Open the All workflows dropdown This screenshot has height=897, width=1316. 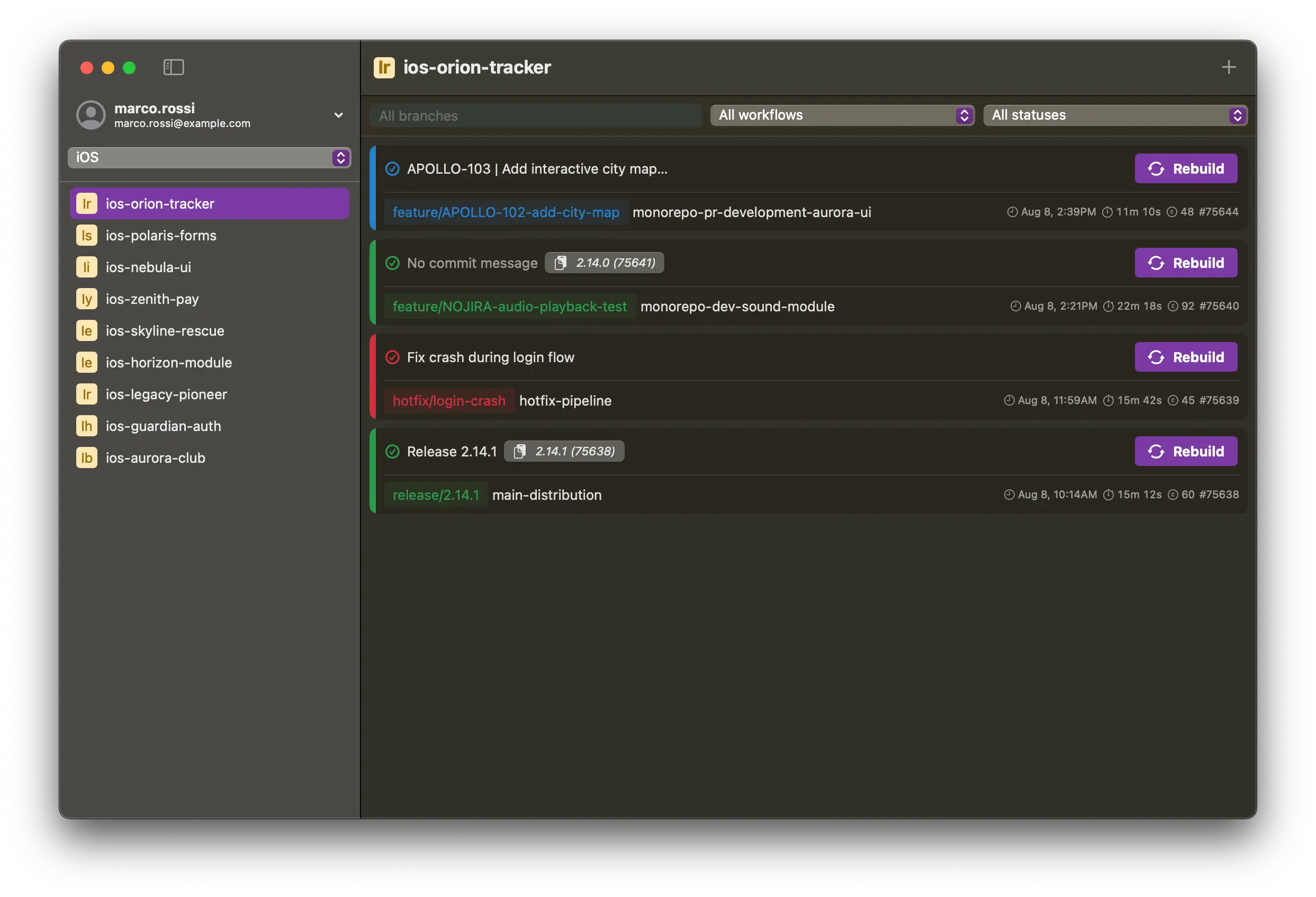click(x=842, y=115)
